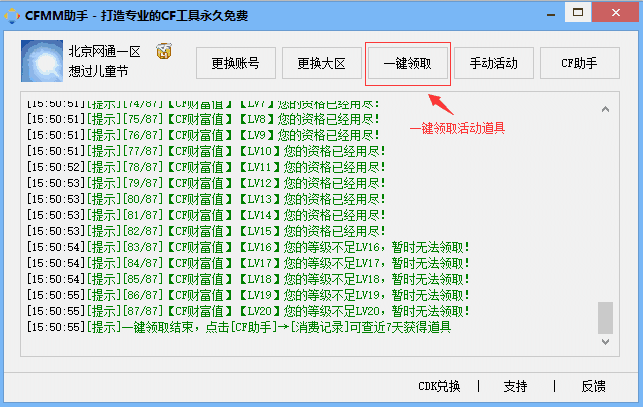The height and width of the screenshot is (407, 643).
Task: Click the CFMM app icon in title bar
Action: (12, 16)
